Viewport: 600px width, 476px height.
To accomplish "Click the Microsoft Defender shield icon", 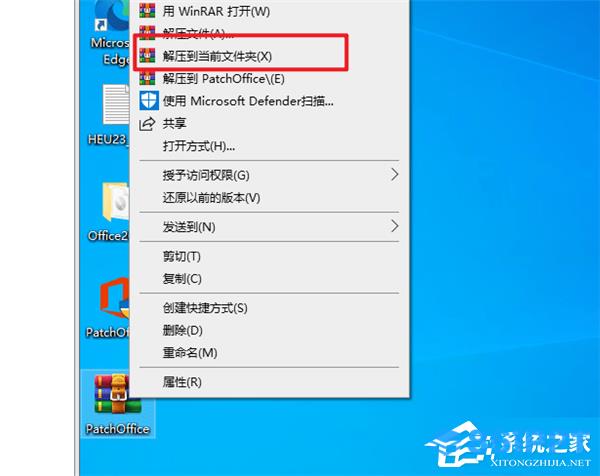I will [148, 101].
